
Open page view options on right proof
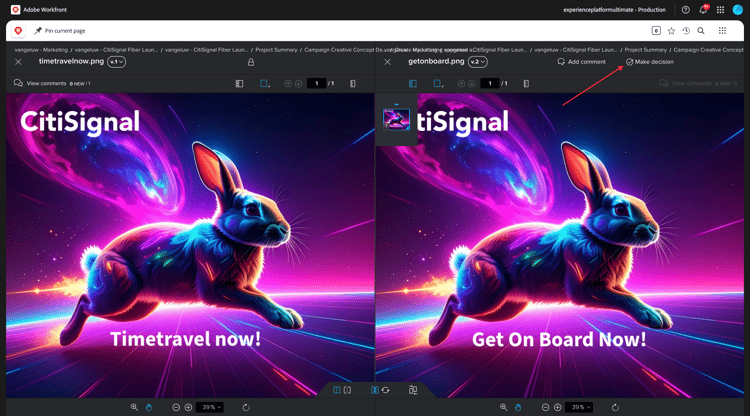(438, 84)
